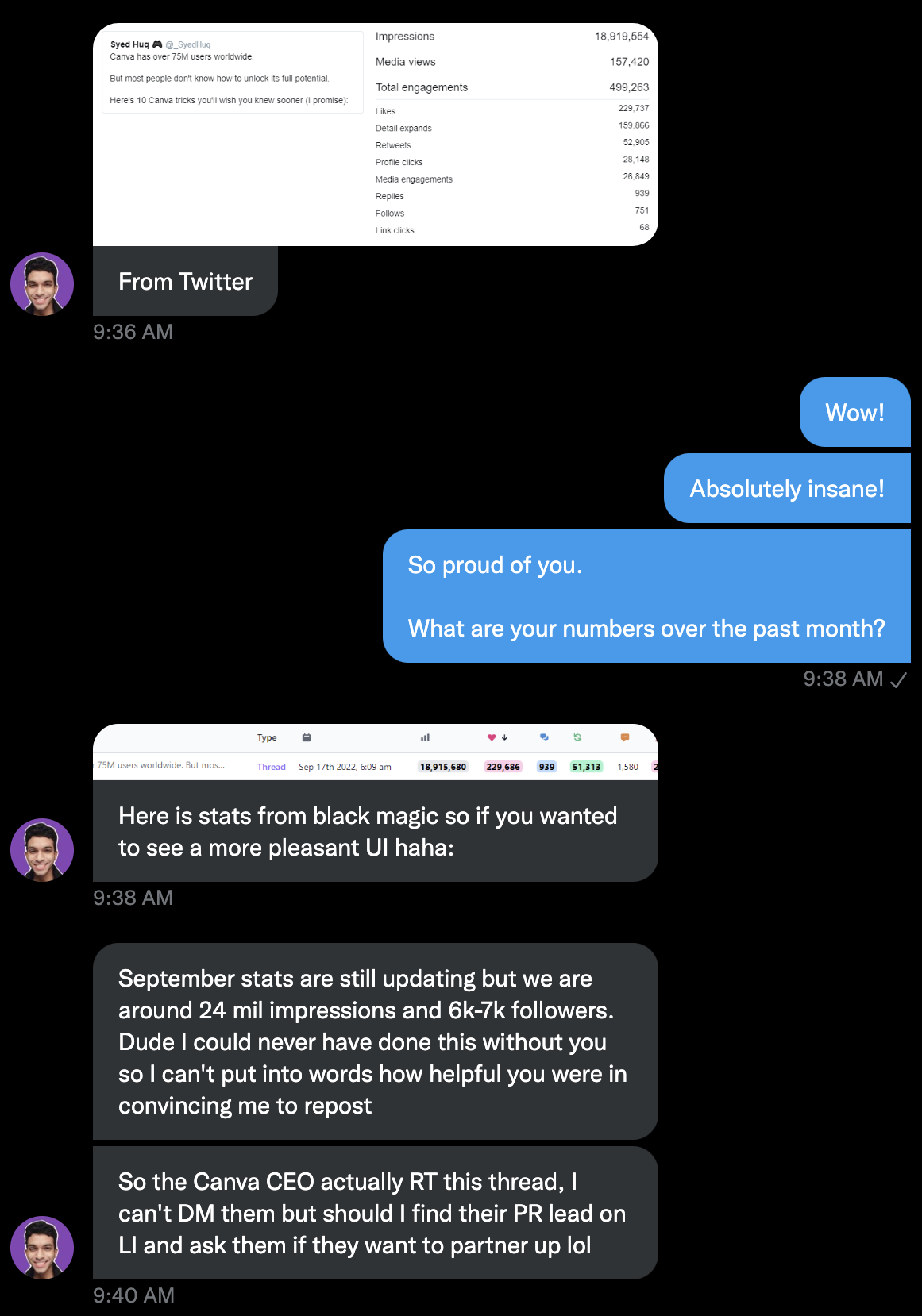
Task: Click the blue replies chat icon
Action: [x=544, y=737]
